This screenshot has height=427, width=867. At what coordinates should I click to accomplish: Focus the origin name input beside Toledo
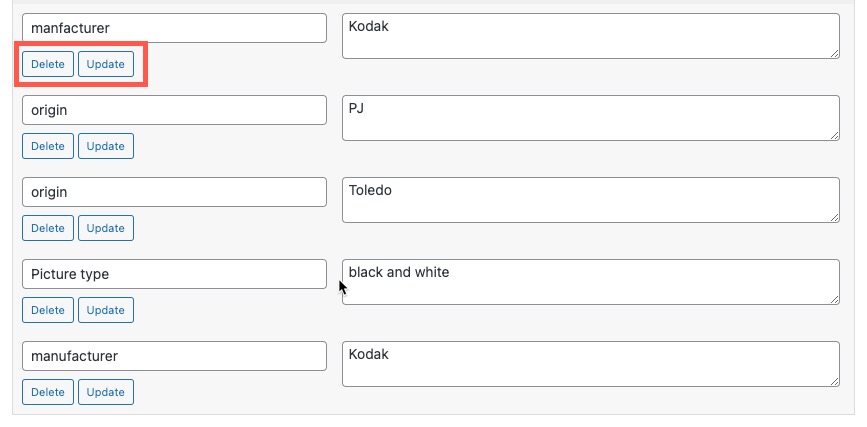pyautogui.click(x=174, y=192)
